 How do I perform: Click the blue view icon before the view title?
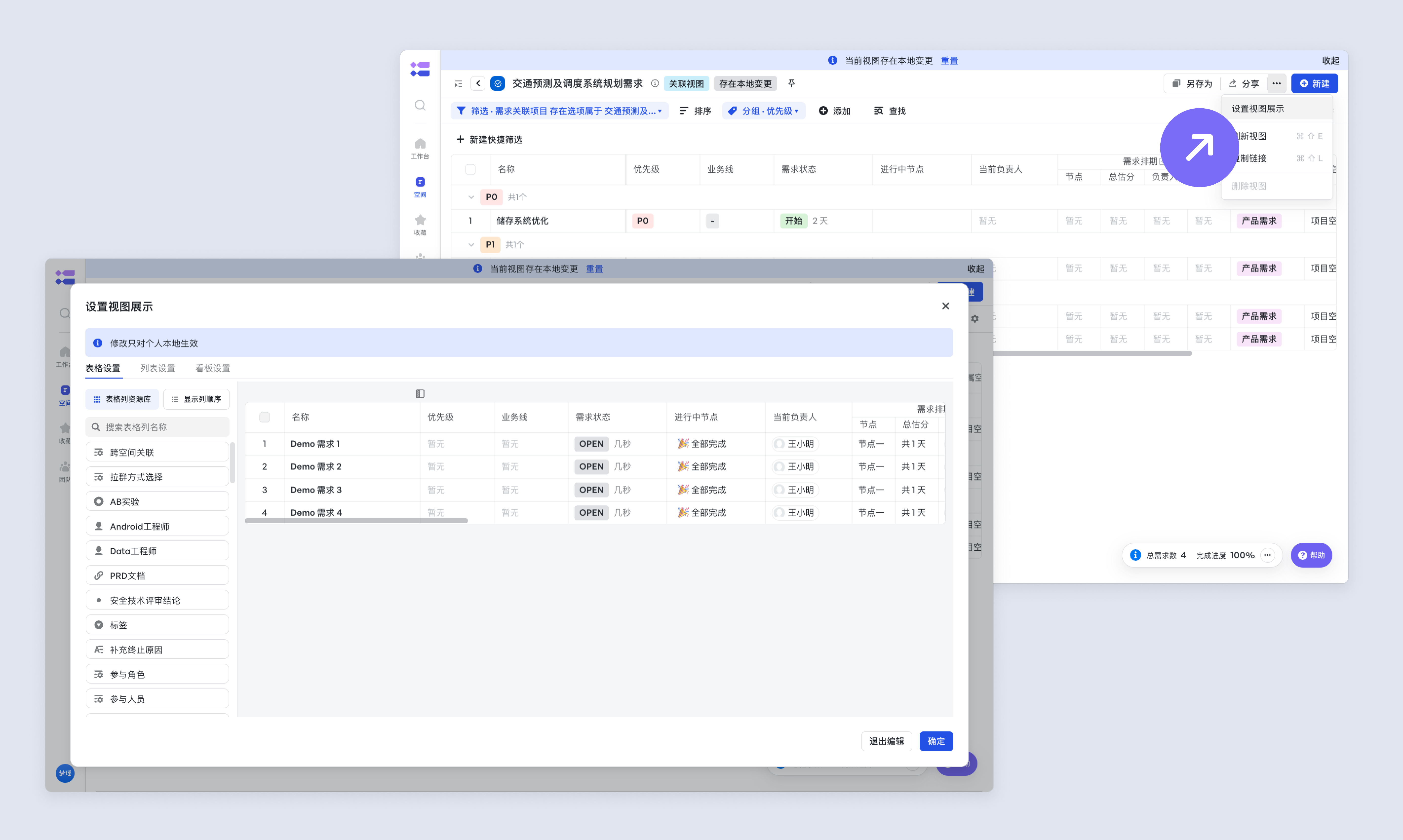point(498,84)
